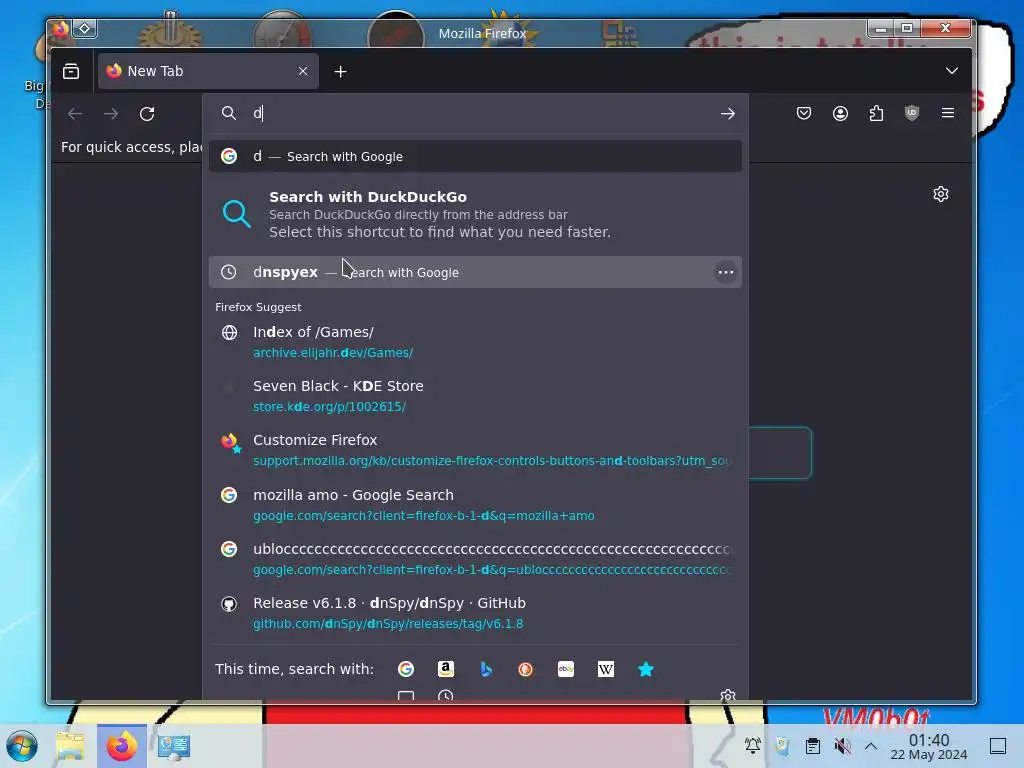
Task: Click the archive.elijahr.dev/Games/ URL
Action: coord(333,353)
